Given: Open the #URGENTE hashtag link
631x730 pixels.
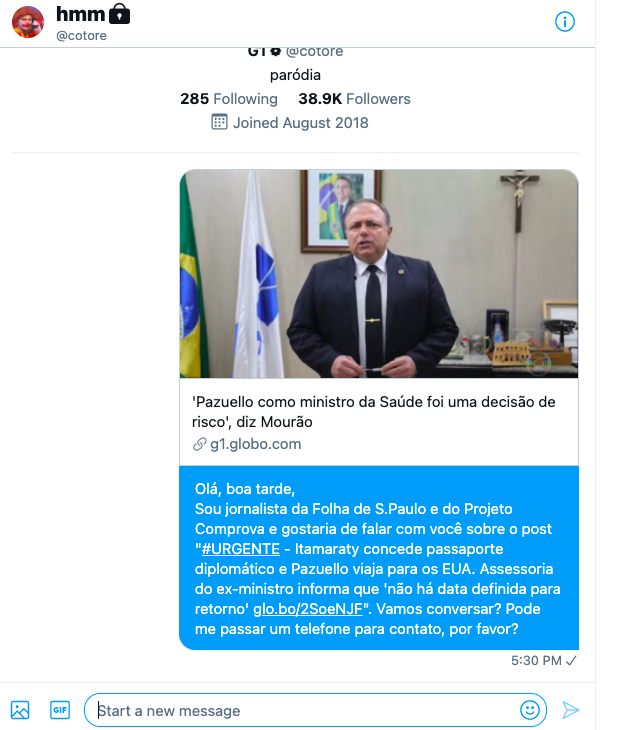Looking at the screenshot, I should coord(240,549).
